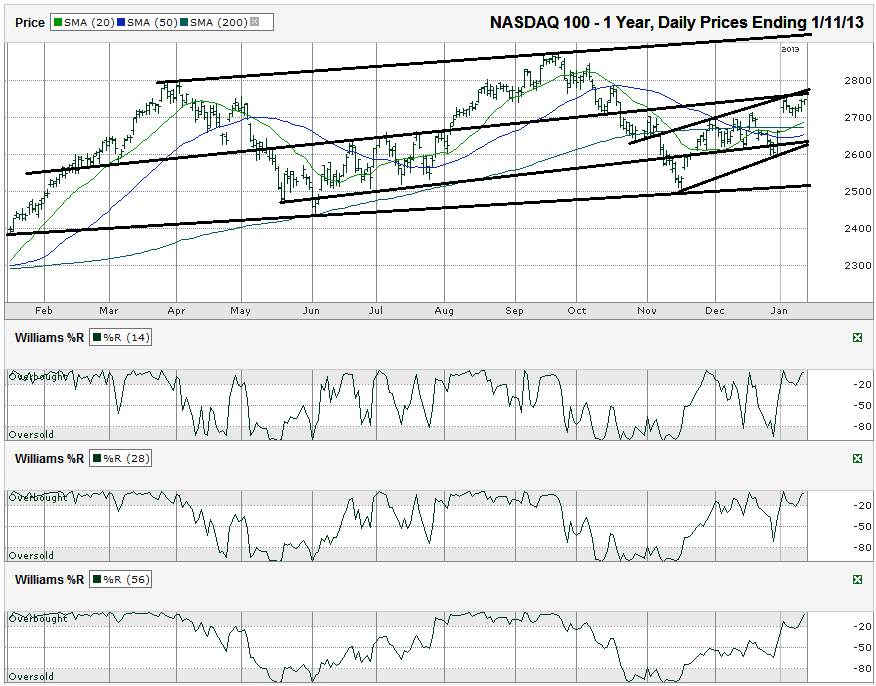Select the Sep label on the time axis
The height and width of the screenshot is (686, 876).
[x=515, y=311]
